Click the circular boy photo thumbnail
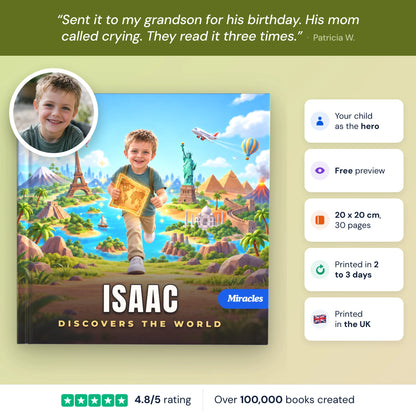Viewport: 416px width, 416px height. [54, 113]
